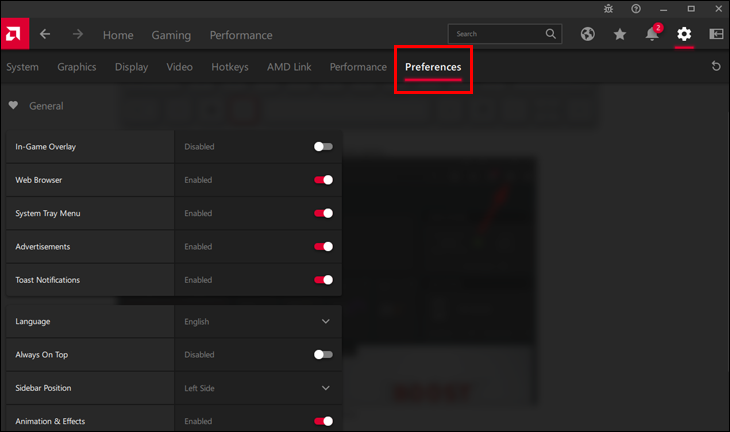Minimize the Radeon Software window
The width and height of the screenshot is (730, 432).
[x=664, y=9]
